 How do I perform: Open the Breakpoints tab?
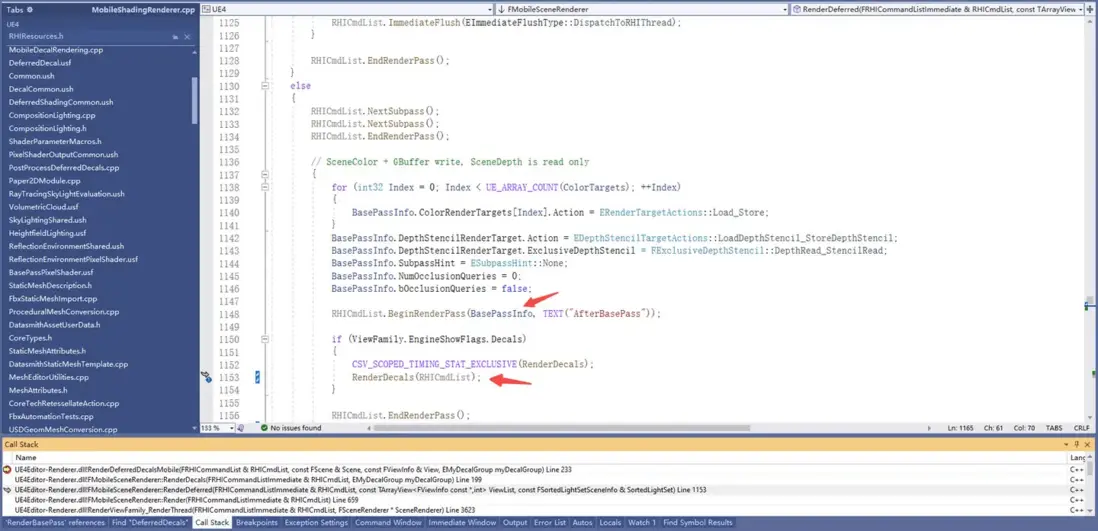[x=256, y=523]
